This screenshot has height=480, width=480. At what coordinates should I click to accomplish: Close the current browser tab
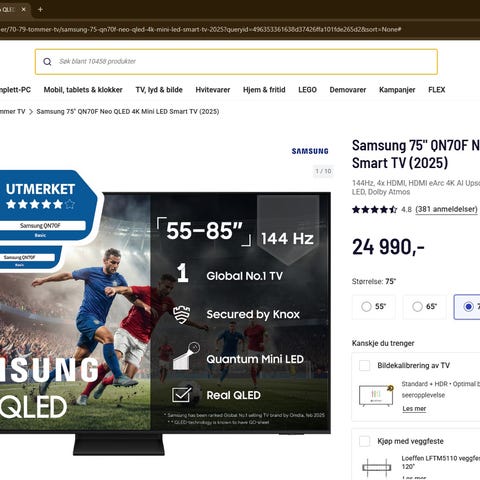(x=23, y=9)
